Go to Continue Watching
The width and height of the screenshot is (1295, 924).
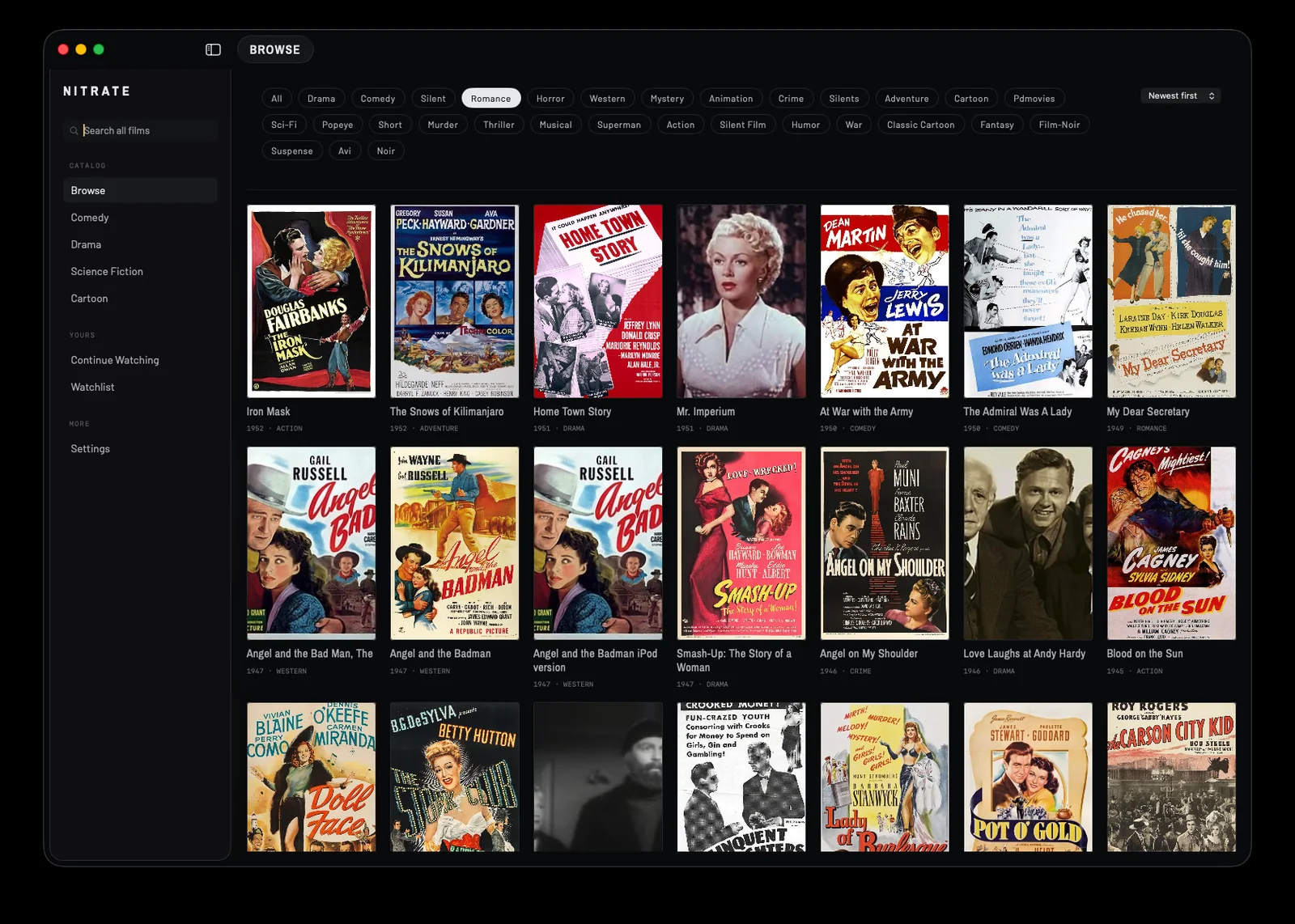140,360
